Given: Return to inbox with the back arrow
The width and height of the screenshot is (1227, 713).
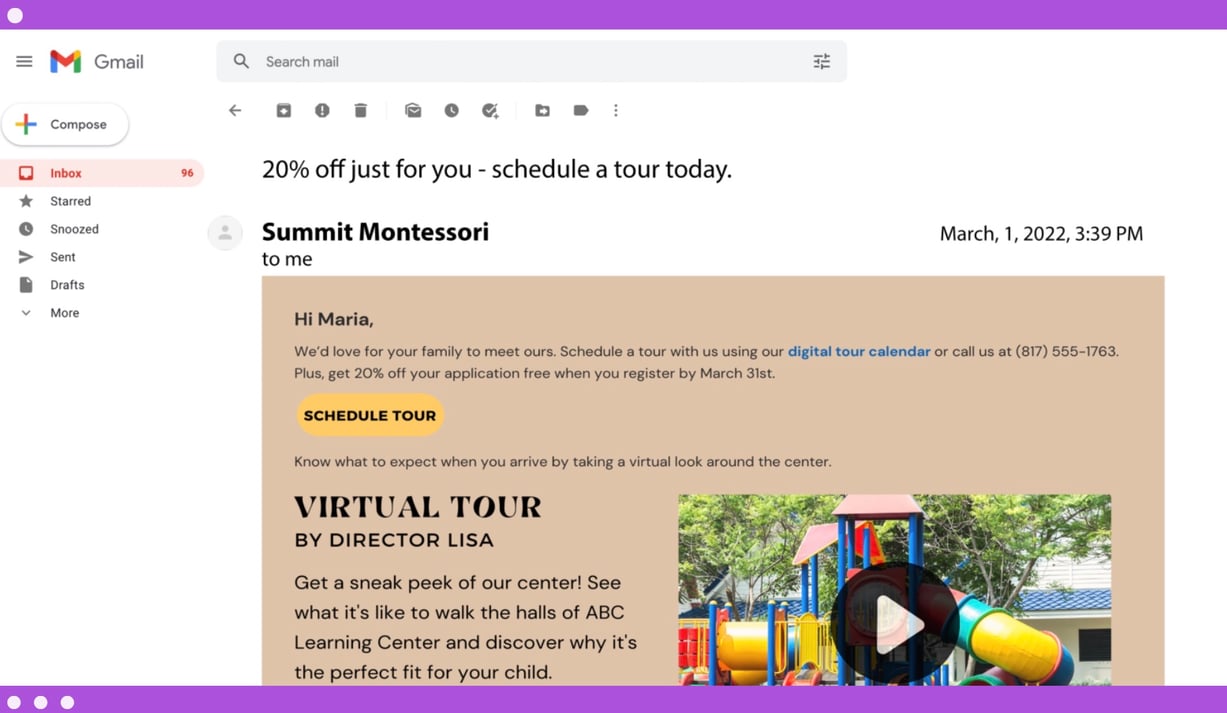Looking at the screenshot, I should pos(235,110).
